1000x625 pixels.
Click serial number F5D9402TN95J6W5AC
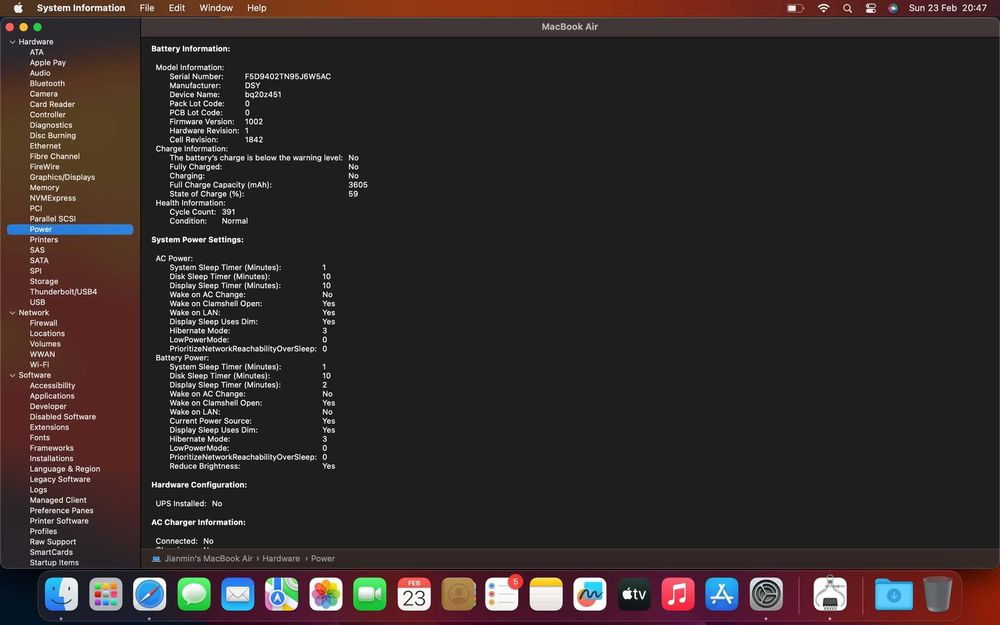288,77
